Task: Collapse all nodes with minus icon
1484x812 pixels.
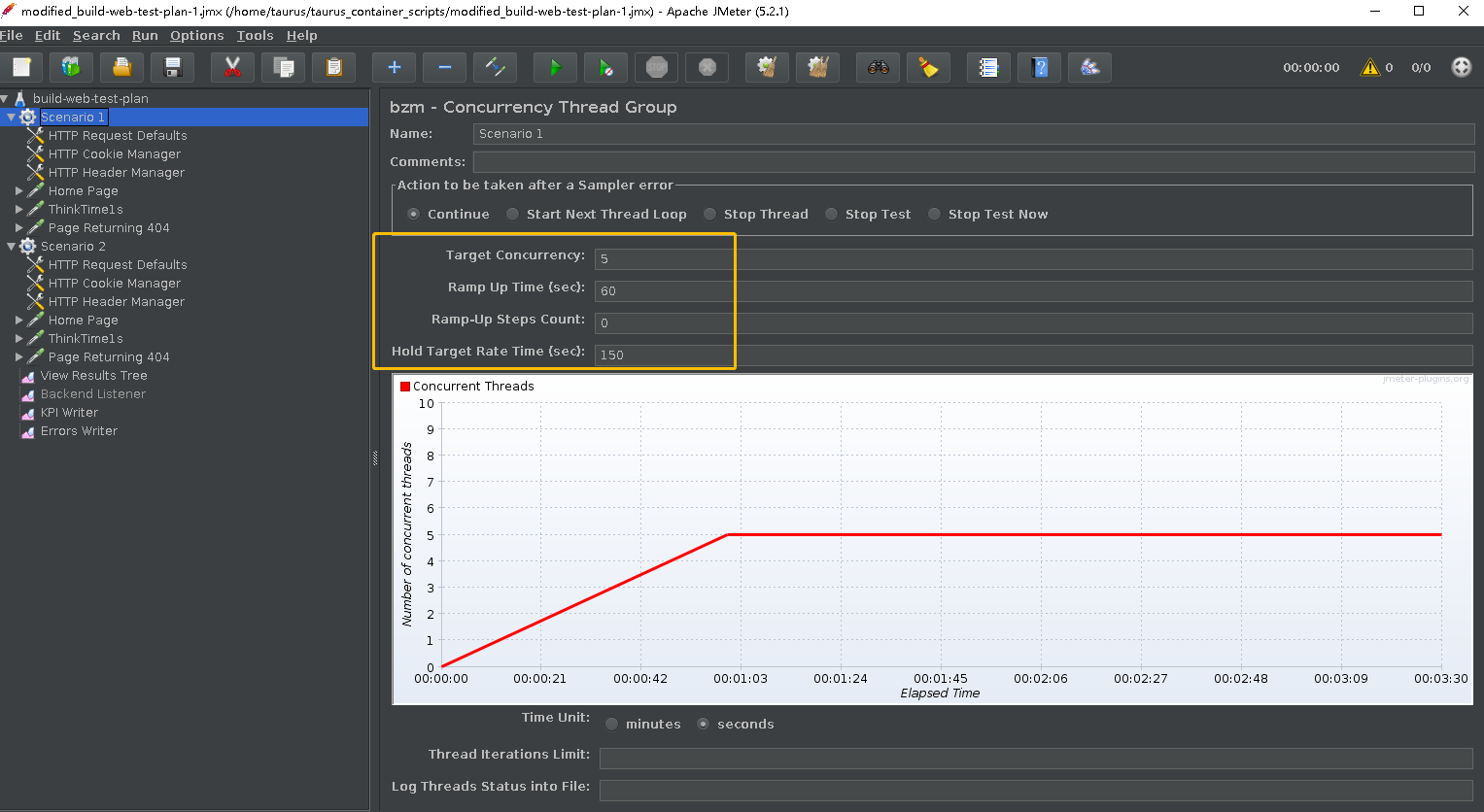Action: pyautogui.click(x=445, y=67)
